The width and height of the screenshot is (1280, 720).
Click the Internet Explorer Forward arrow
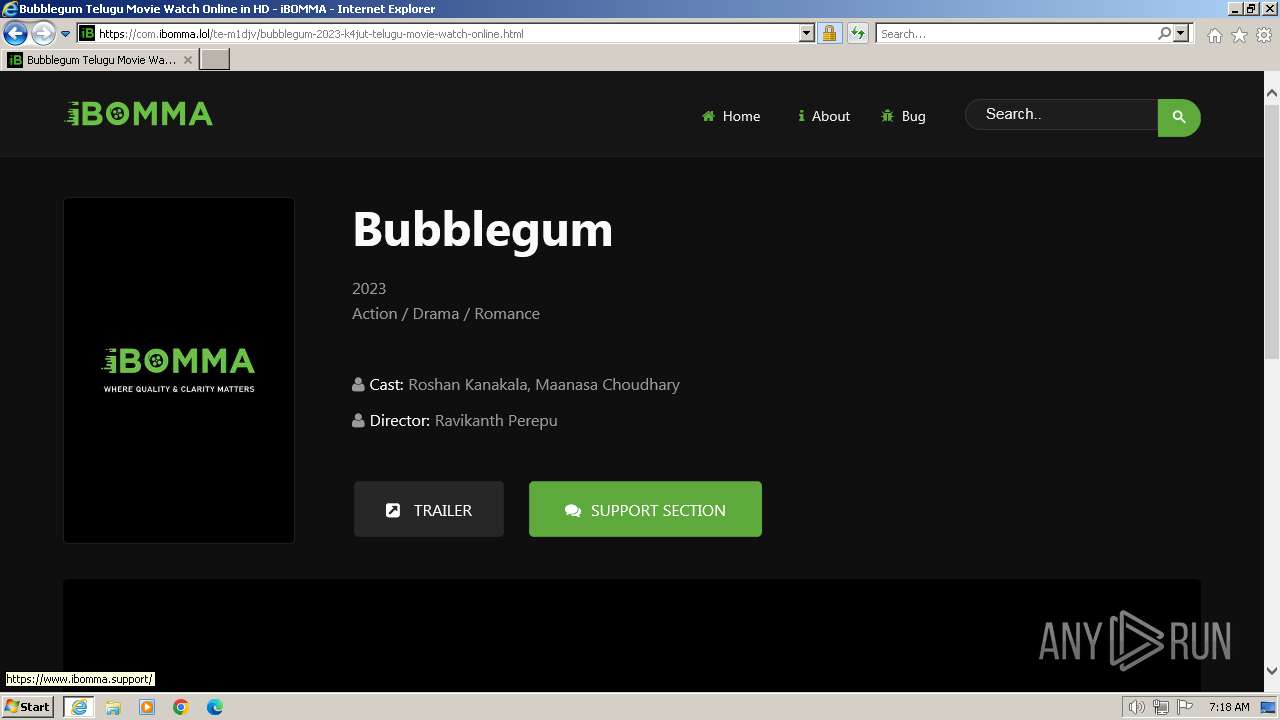point(42,33)
